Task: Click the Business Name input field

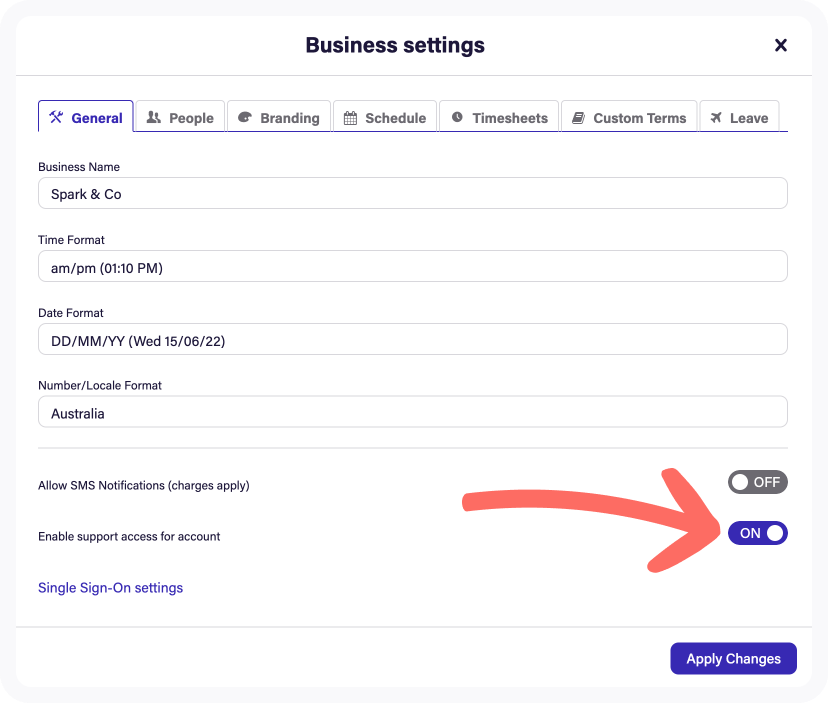Action: coord(413,193)
